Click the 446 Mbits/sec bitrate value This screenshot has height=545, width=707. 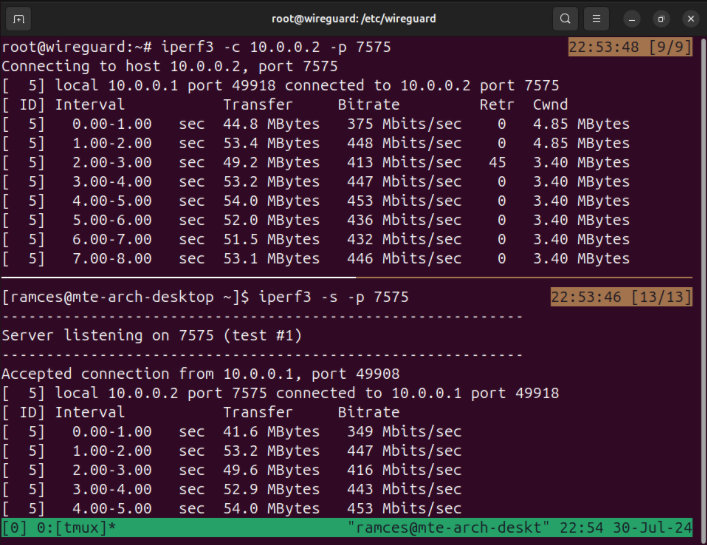404,259
